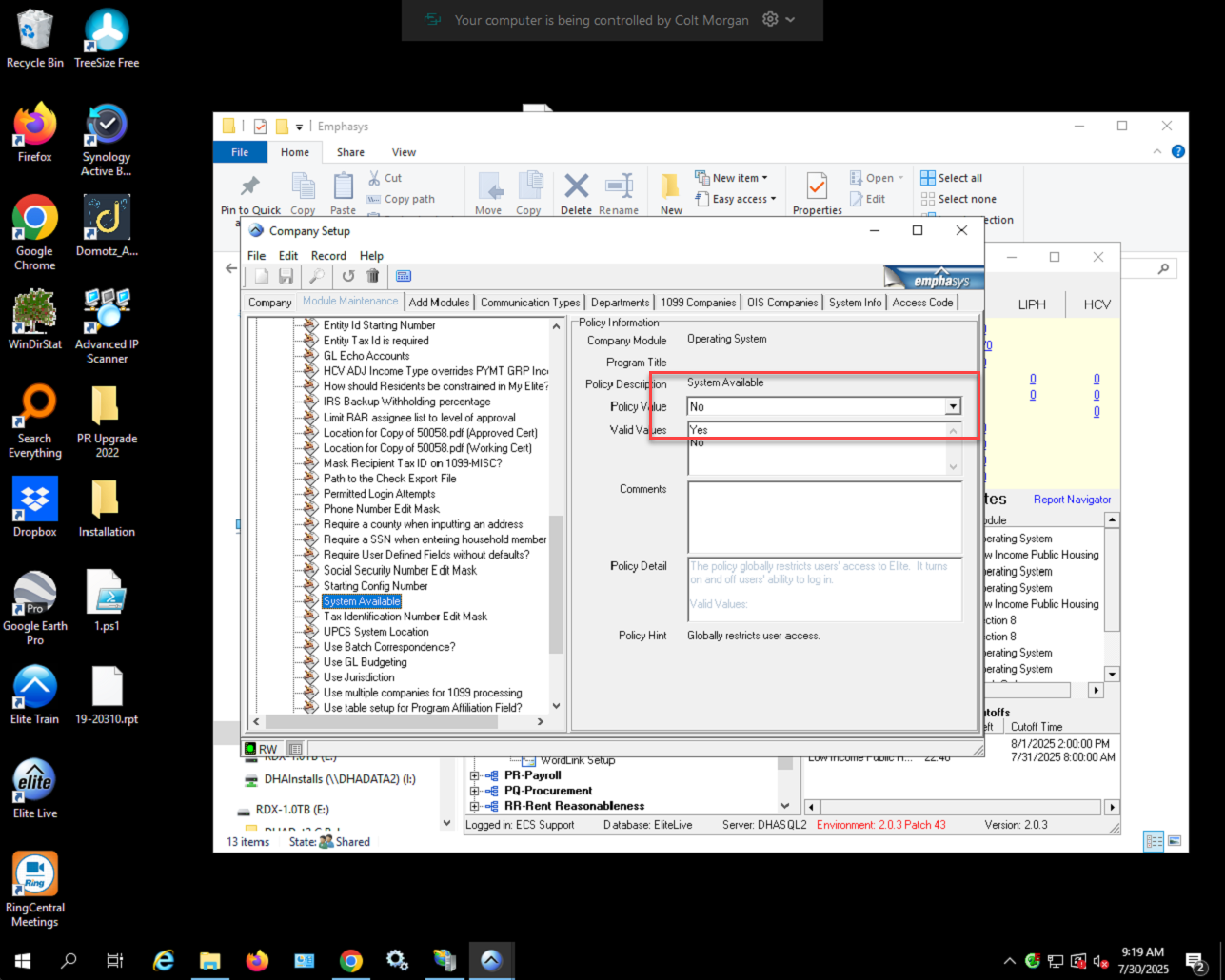The width and height of the screenshot is (1225, 980).
Task: Expand the PQ-Procurement tree node
Action: [474, 791]
